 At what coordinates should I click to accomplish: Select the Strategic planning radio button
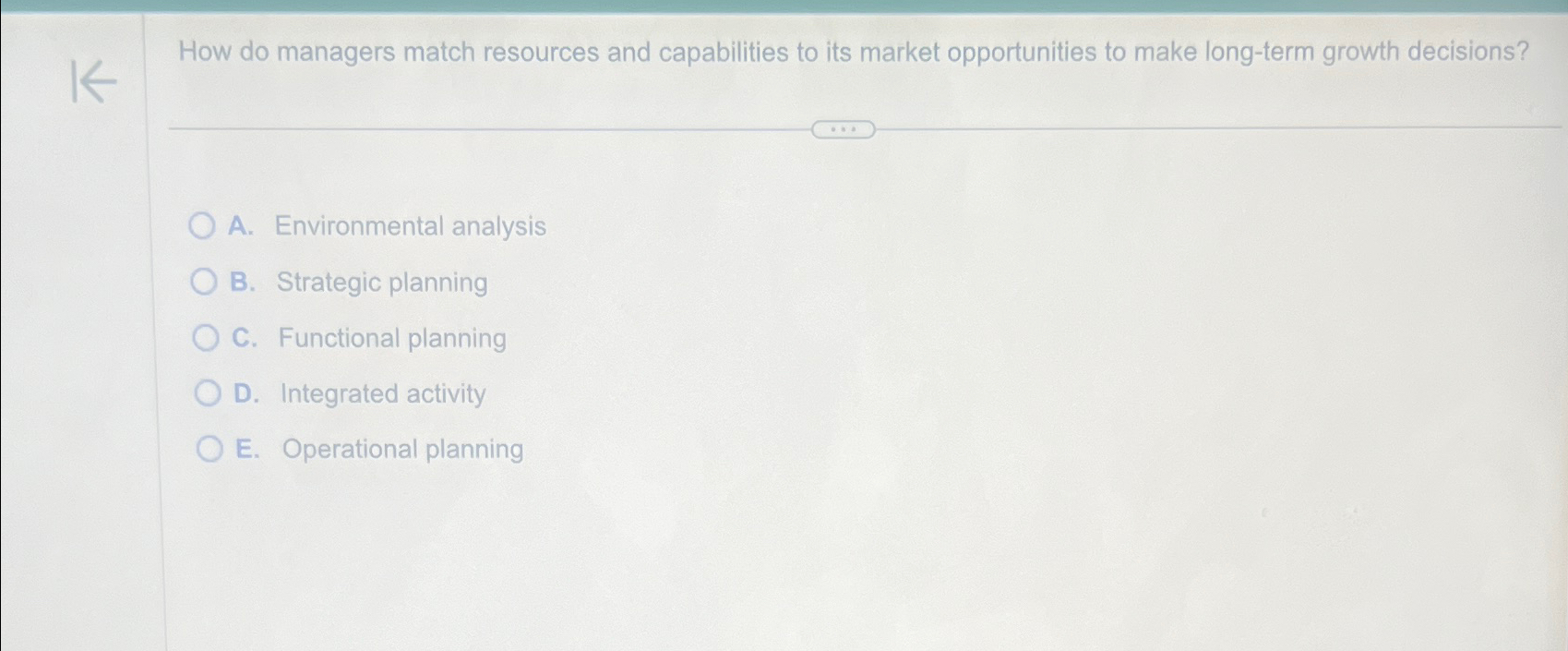(x=205, y=282)
